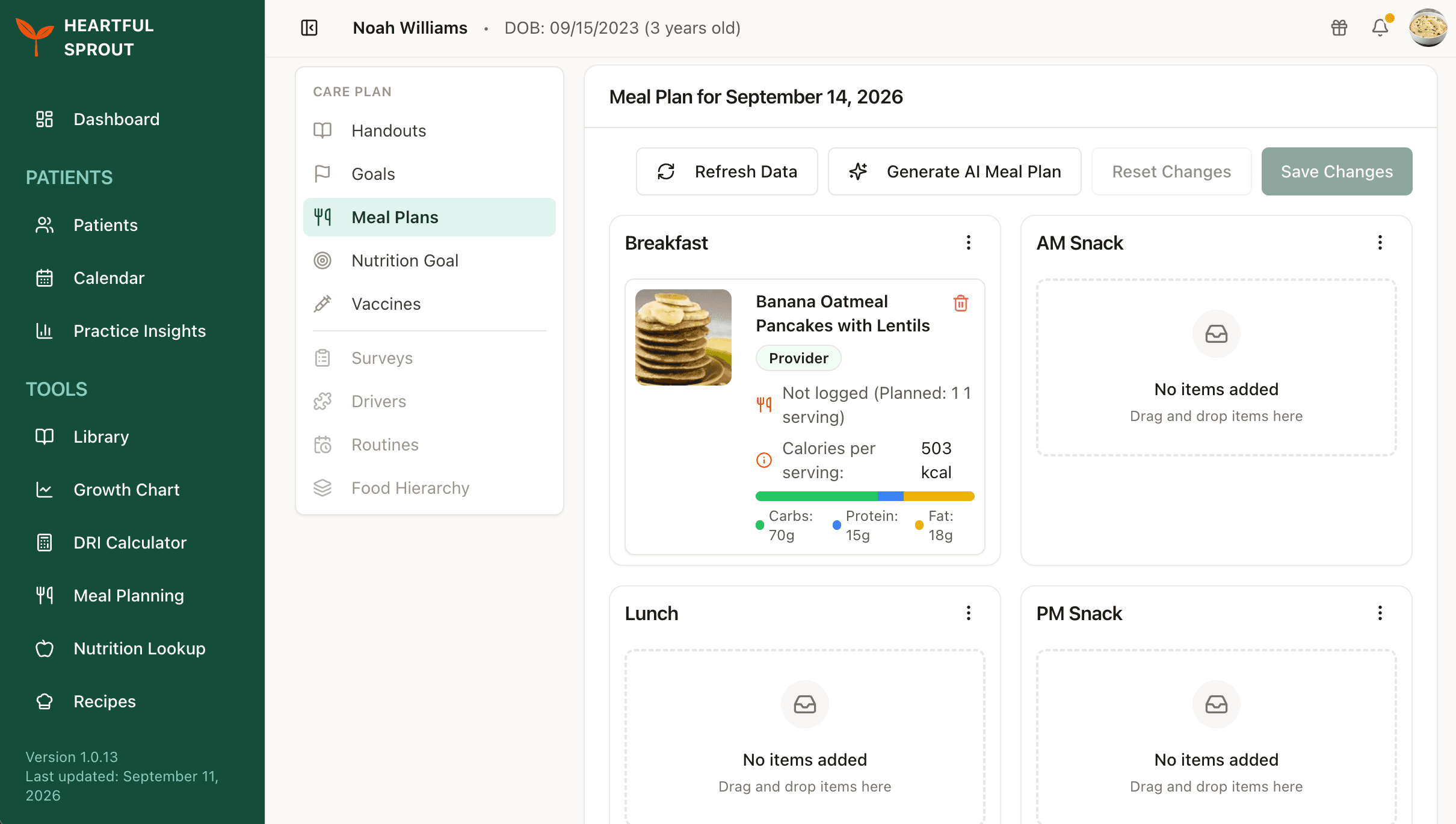Open Lunch options menu

pyautogui.click(x=969, y=613)
